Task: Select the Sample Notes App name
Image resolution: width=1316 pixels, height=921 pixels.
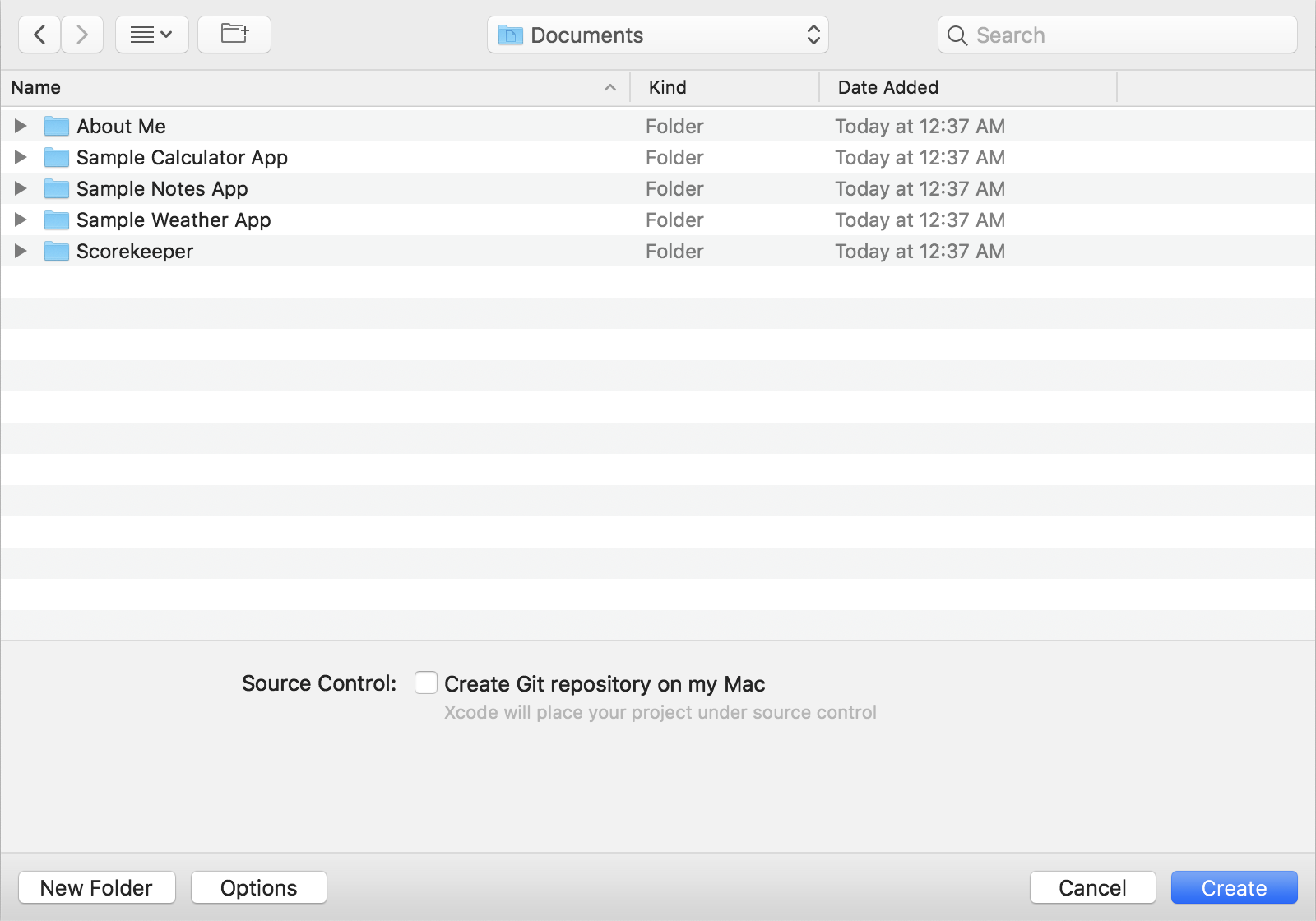Action: click(x=162, y=189)
